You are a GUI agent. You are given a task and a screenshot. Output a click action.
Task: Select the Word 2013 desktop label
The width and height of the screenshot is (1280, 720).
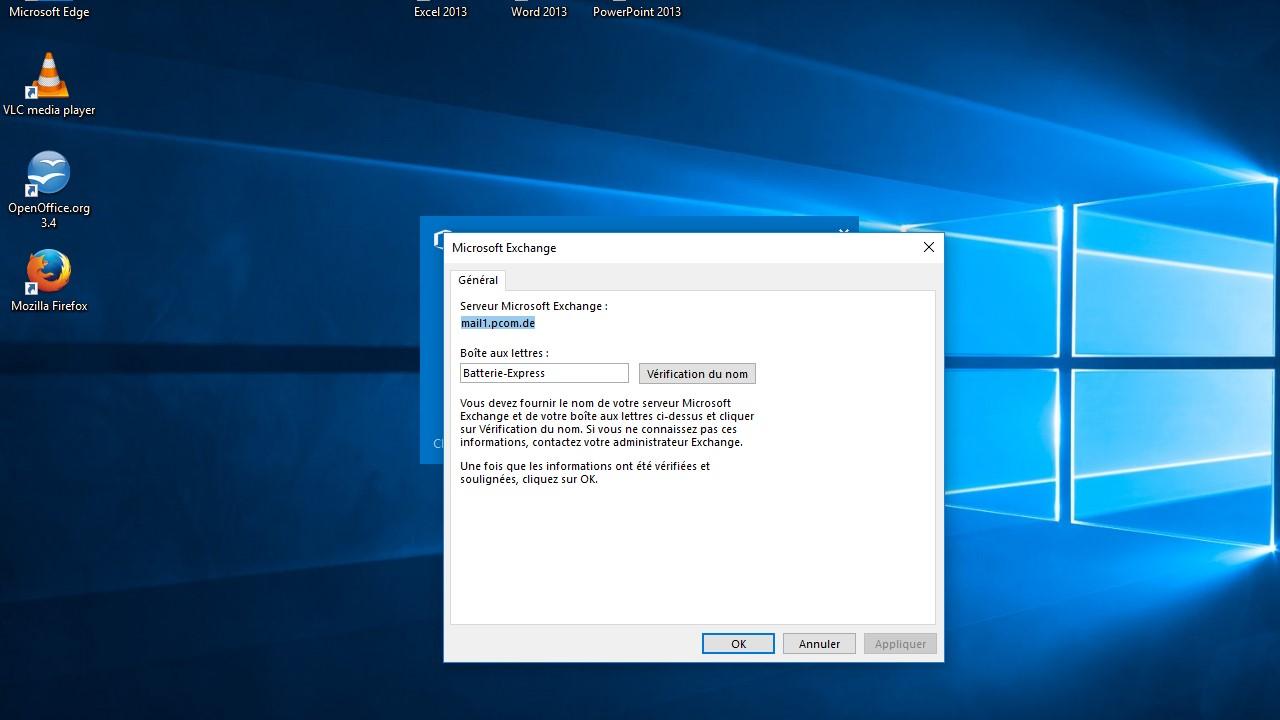[539, 12]
